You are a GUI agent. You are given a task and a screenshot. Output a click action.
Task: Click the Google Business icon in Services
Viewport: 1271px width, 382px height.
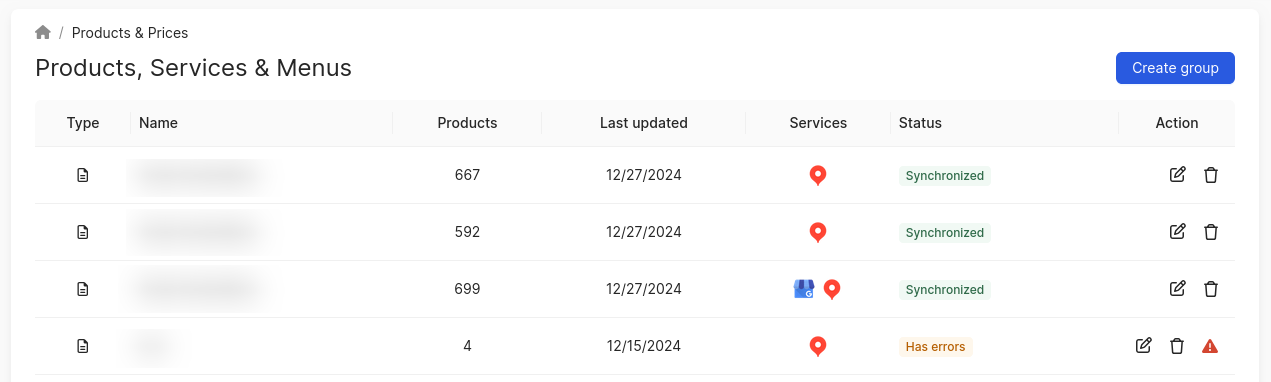(803, 289)
